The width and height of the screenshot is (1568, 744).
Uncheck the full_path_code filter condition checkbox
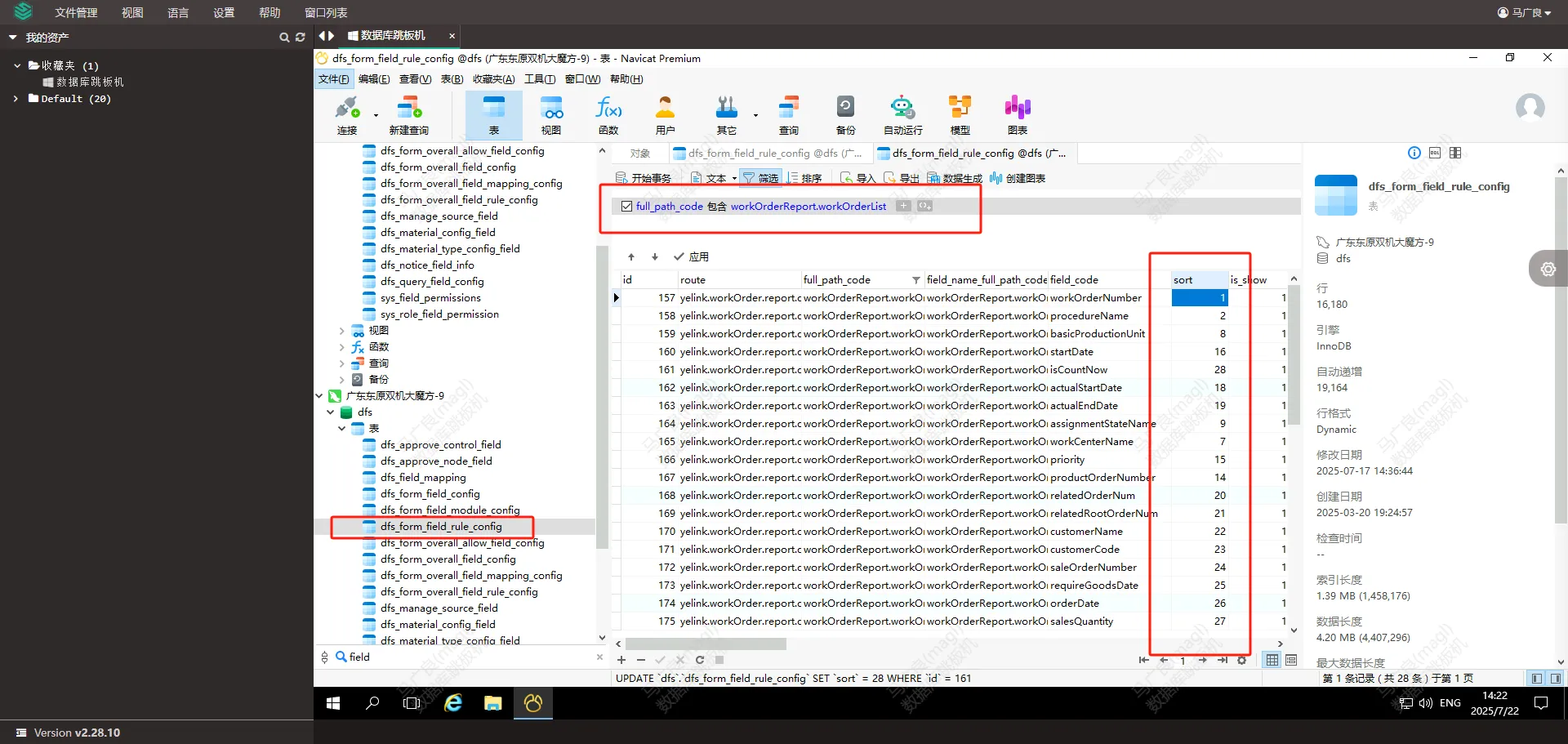pyautogui.click(x=626, y=207)
